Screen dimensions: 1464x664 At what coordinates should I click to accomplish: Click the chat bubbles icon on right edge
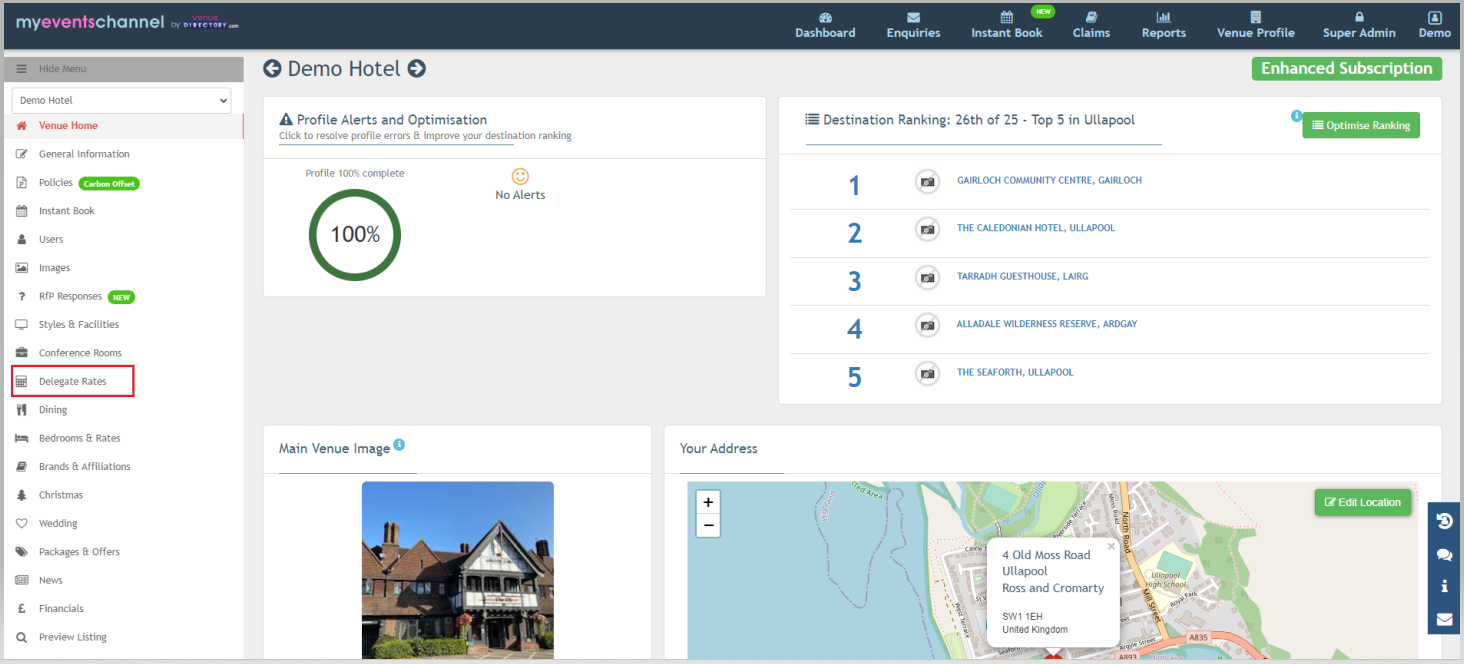tap(1444, 554)
